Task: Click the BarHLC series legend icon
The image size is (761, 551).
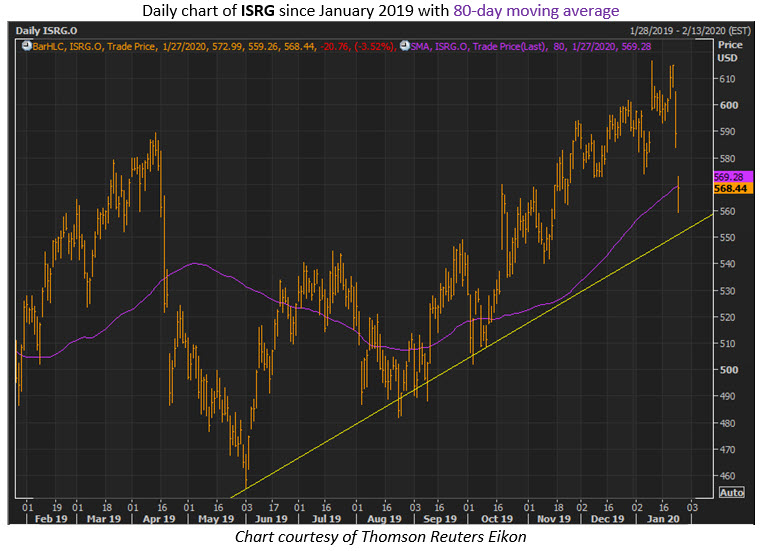Action: click(26, 47)
